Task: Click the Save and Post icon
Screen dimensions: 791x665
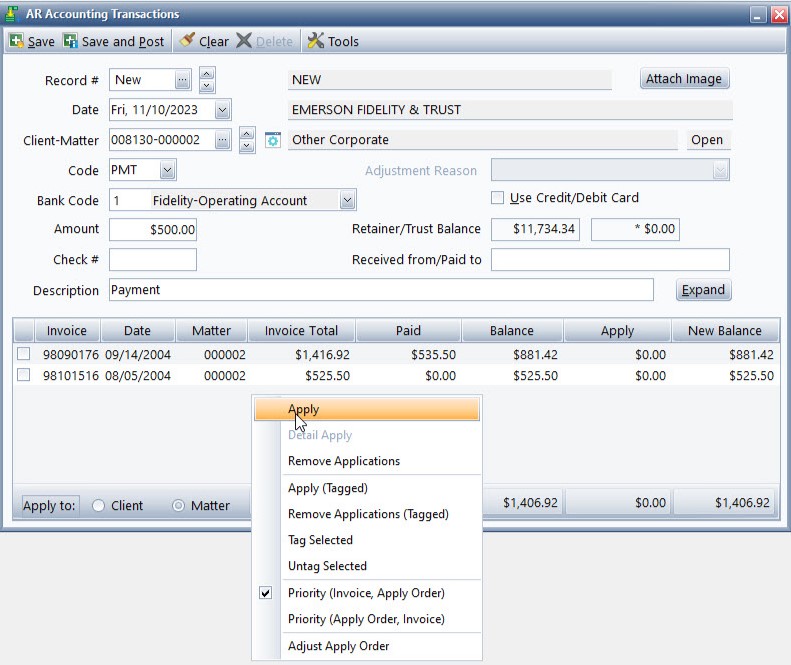Action: tap(70, 41)
